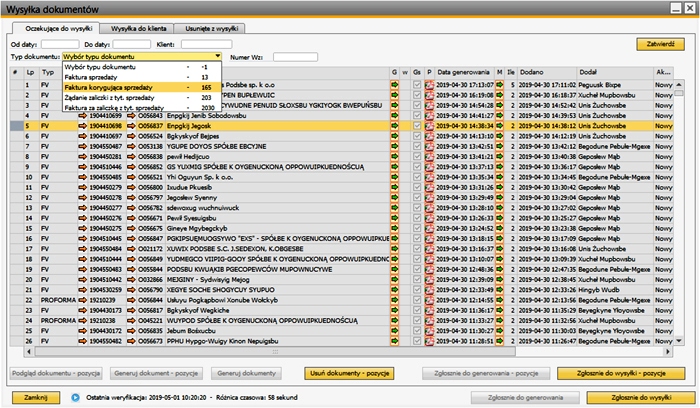Screen dimensions: 700x408
Task: Choose 'Faktura sprzedaży' document type
Action: (x=142, y=77)
